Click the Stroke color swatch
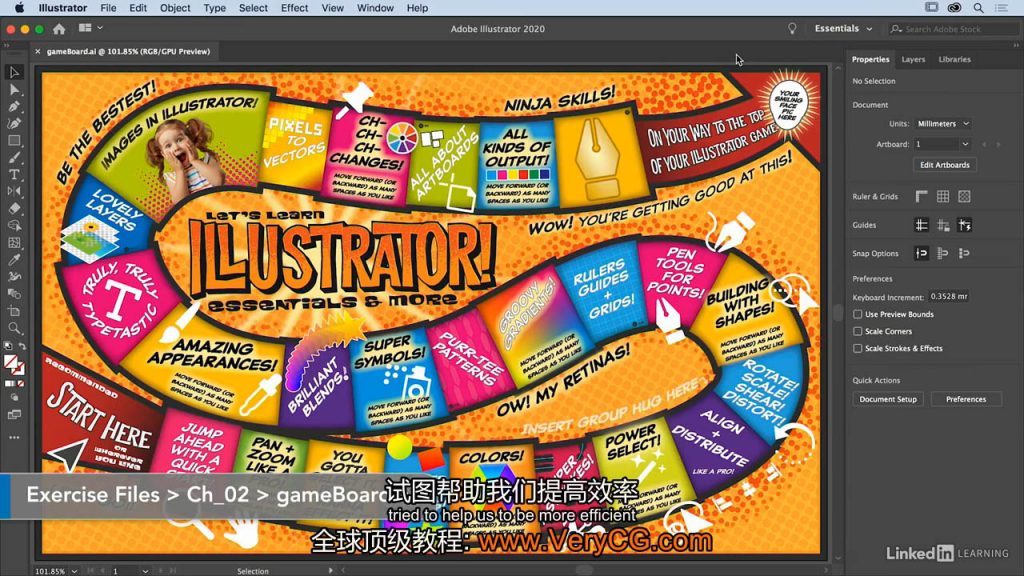 coord(19,370)
